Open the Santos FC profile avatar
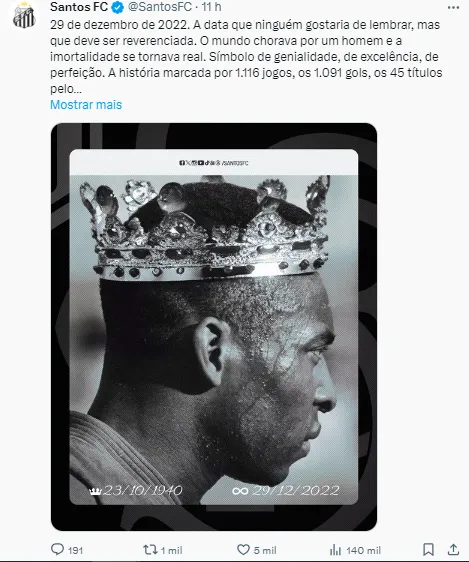This screenshot has width=469, height=562. (24, 15)
